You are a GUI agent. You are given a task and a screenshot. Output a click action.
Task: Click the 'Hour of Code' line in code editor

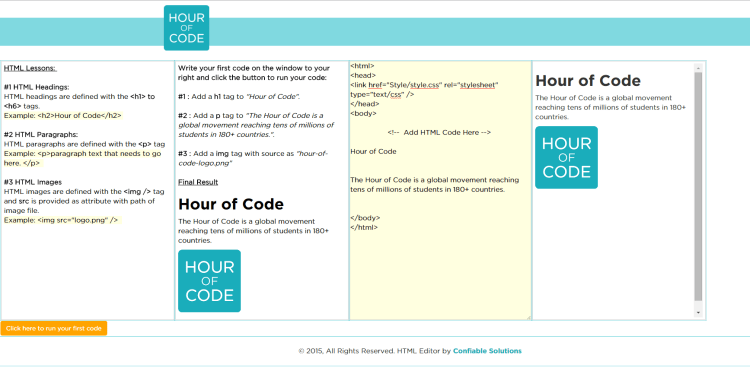tap(374, 152)
